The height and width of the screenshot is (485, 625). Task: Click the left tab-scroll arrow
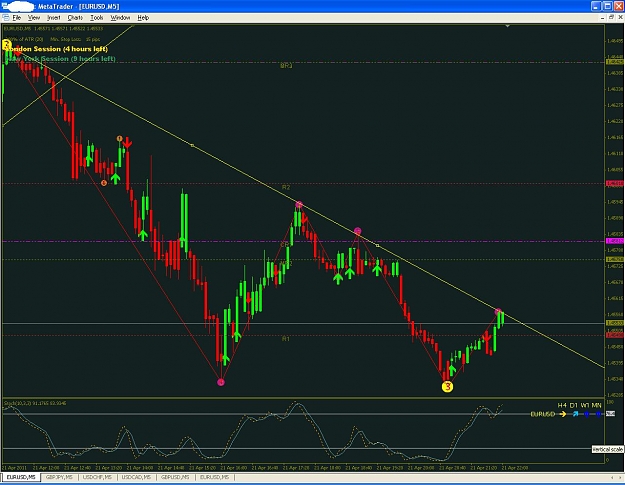613,477
